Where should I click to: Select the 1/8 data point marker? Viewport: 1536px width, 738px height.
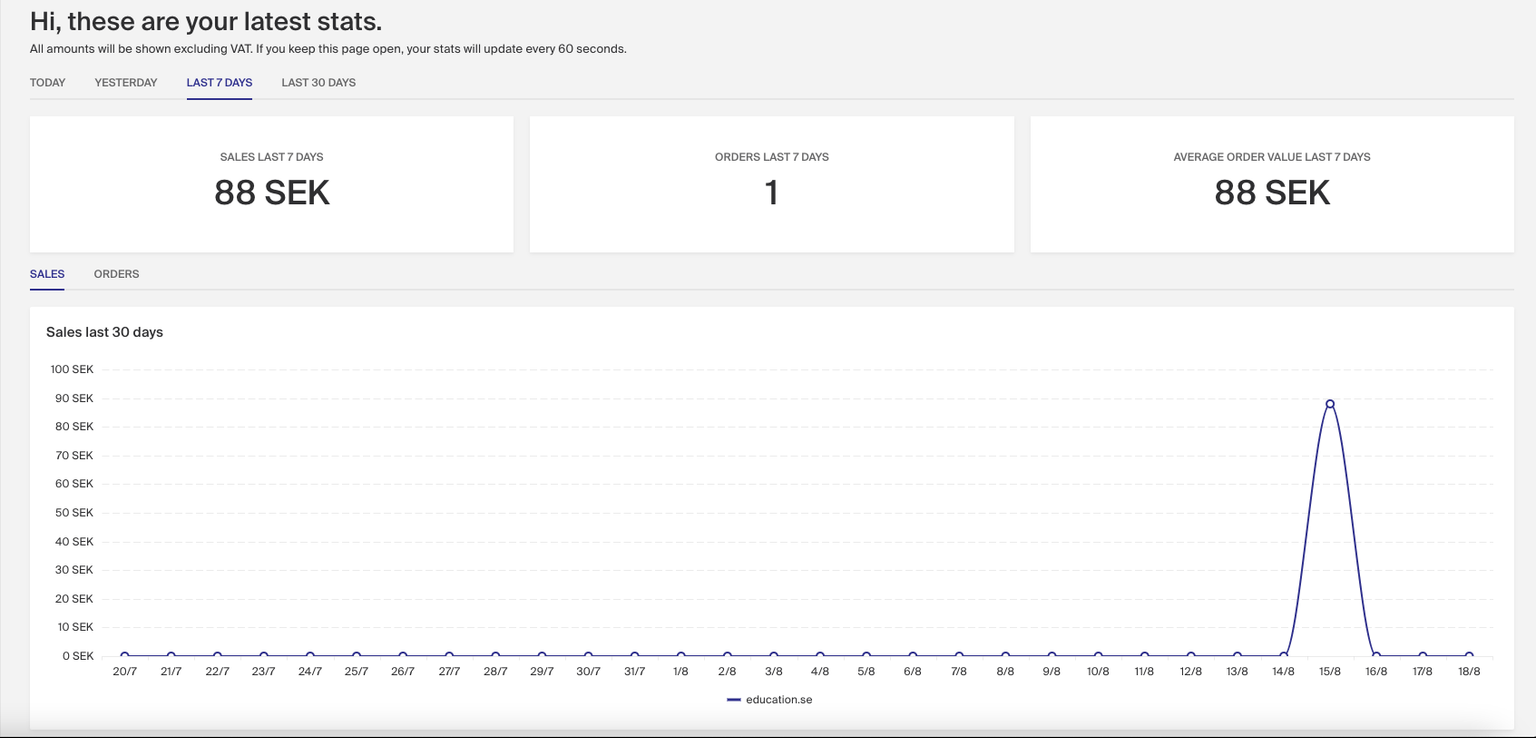[681, 656]
